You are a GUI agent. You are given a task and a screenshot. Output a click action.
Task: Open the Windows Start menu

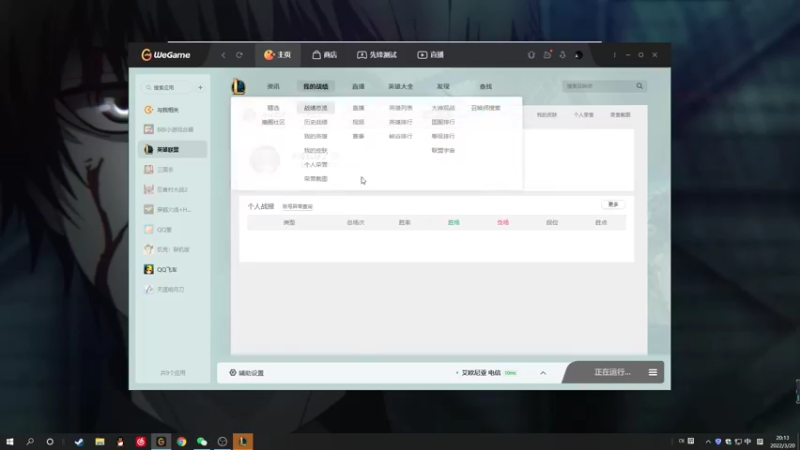[10, 441]
